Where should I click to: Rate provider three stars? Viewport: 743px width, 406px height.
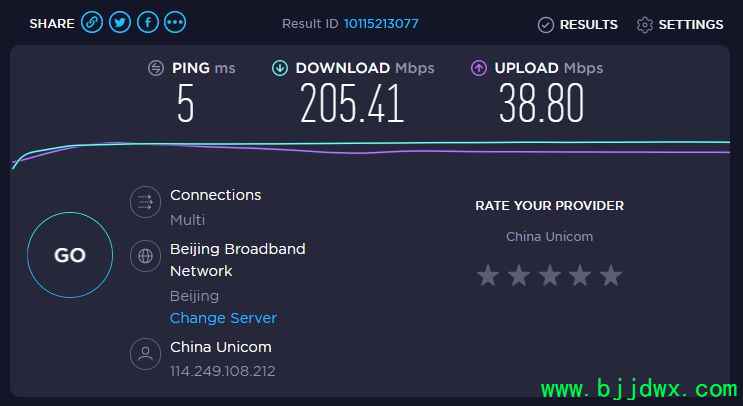tap(550, 275)
